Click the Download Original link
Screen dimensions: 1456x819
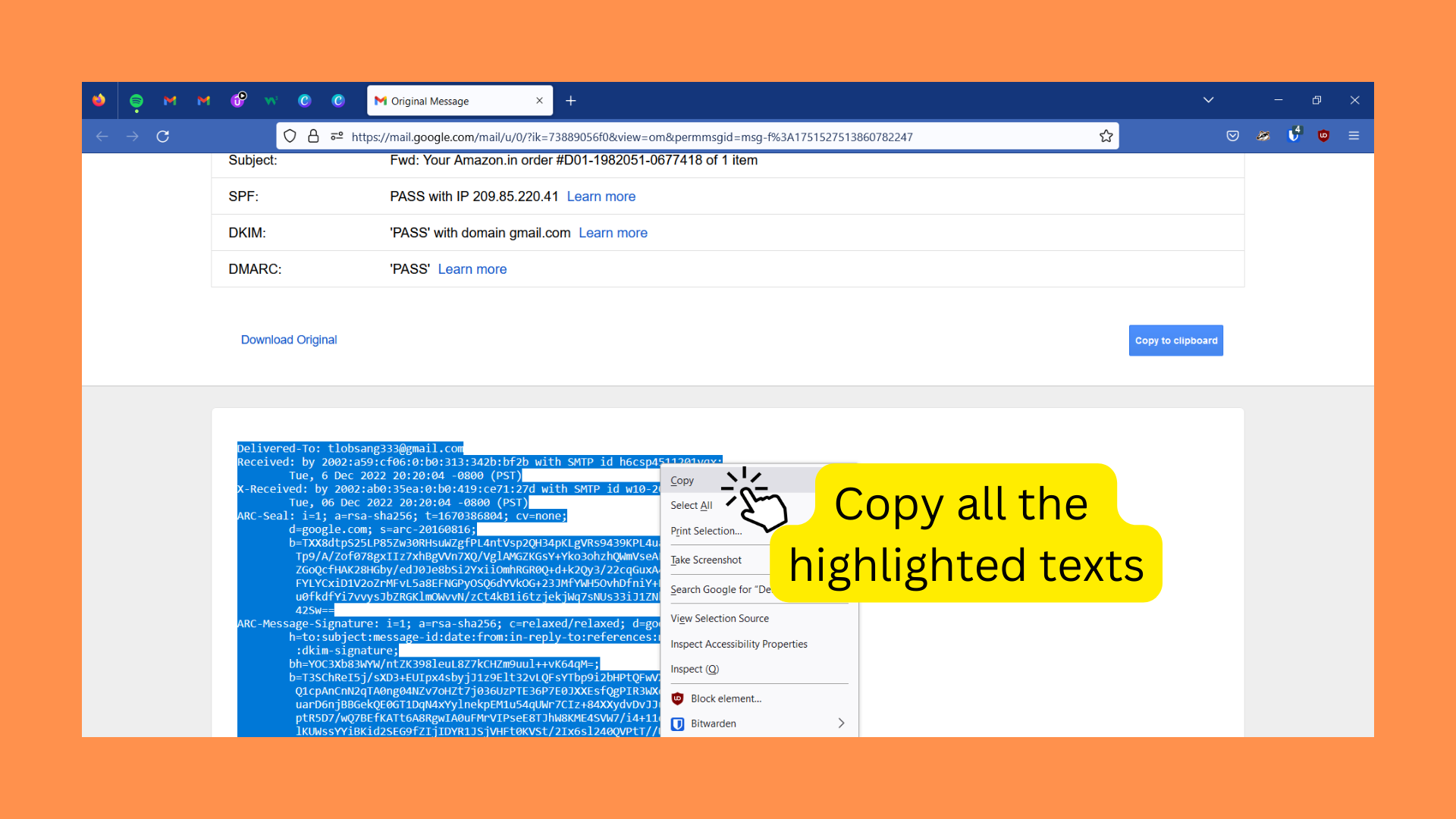288,340
